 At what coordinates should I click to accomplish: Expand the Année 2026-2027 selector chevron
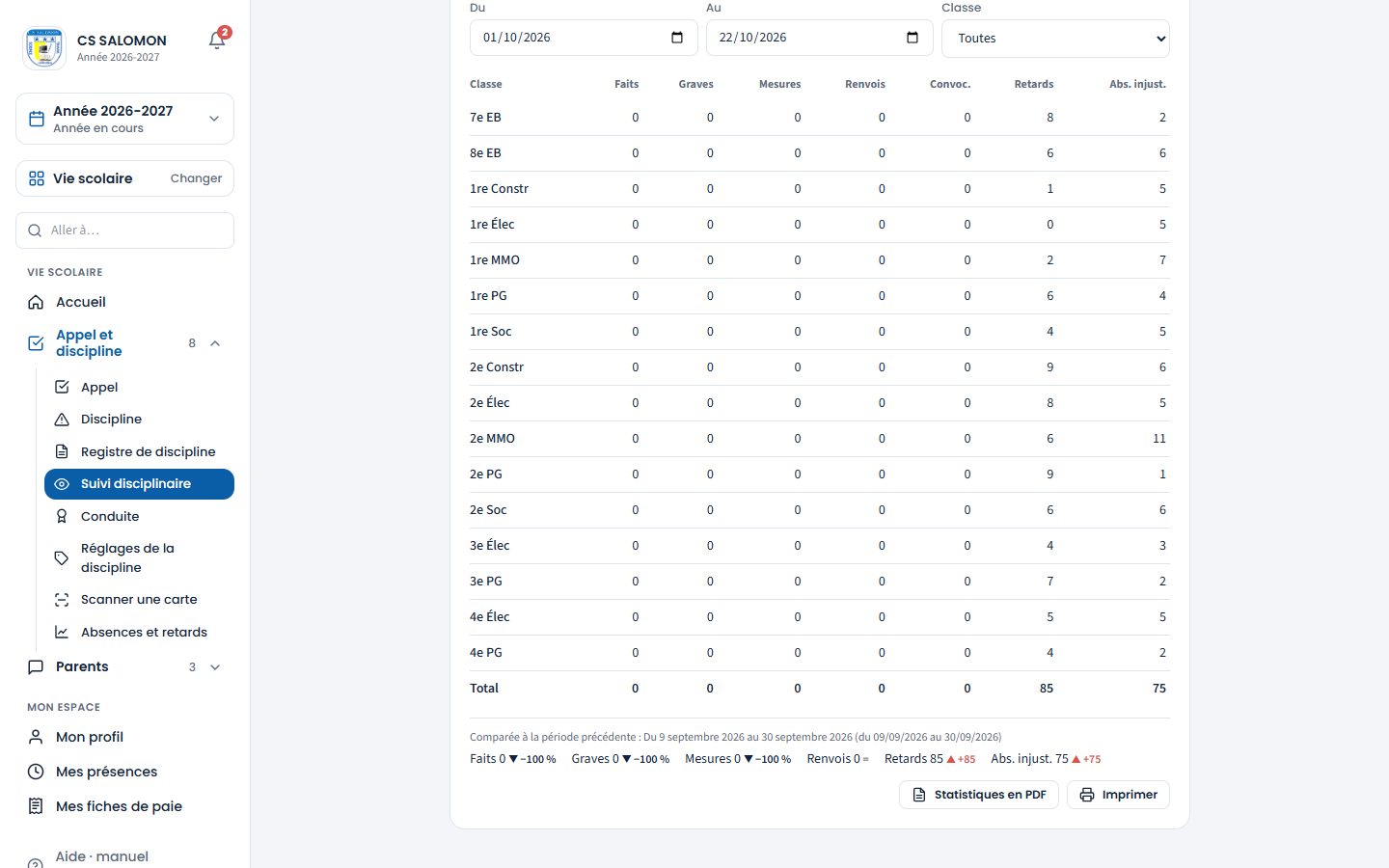point(214,119)
